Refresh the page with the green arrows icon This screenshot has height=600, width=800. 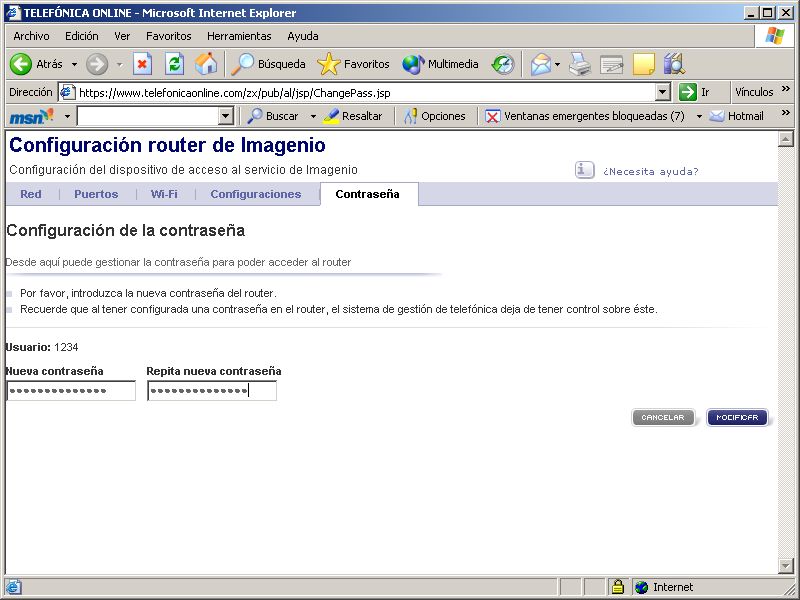coord(174,64)
